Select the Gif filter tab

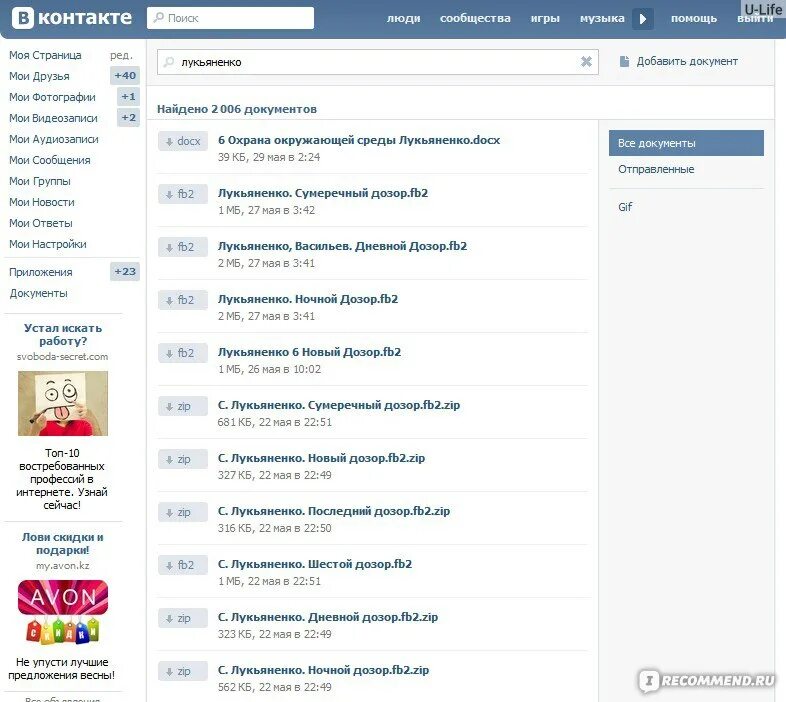tap(625, 207)
